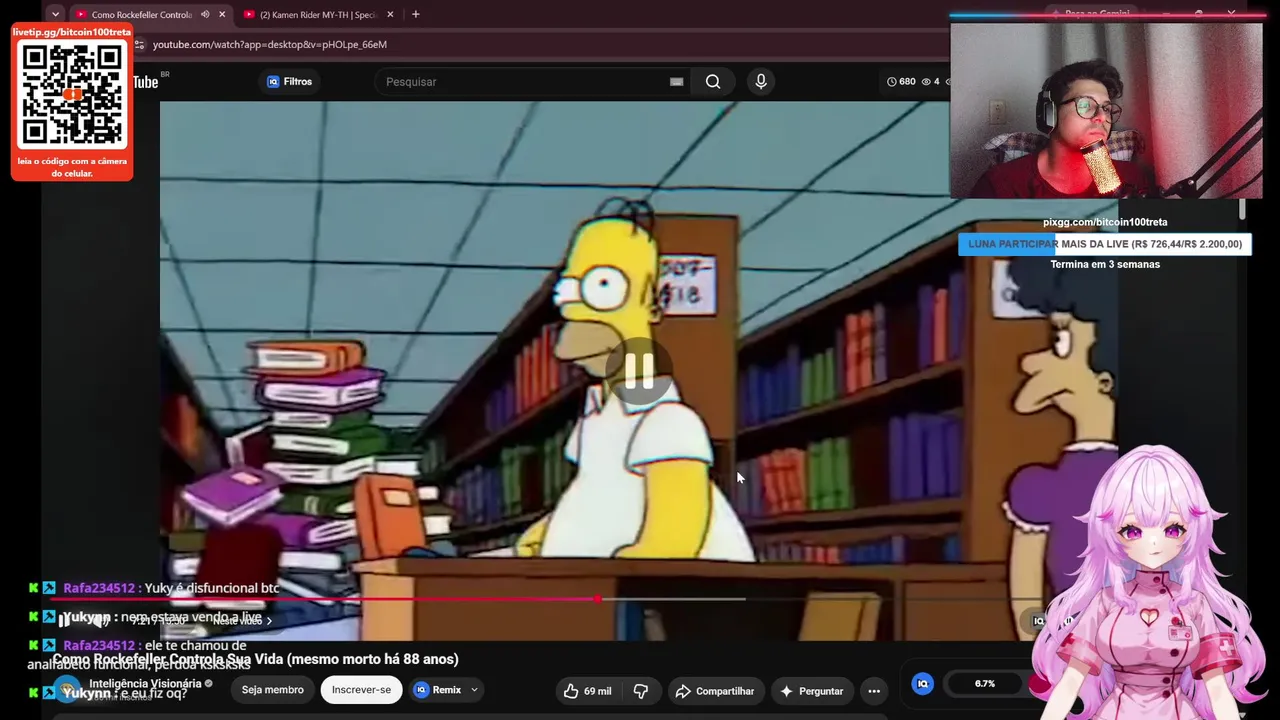Switch to the Kamen Rider MY-TH tab
Image resolution: width=1280 pixels, height=720 pixels.
coord(318,14)
